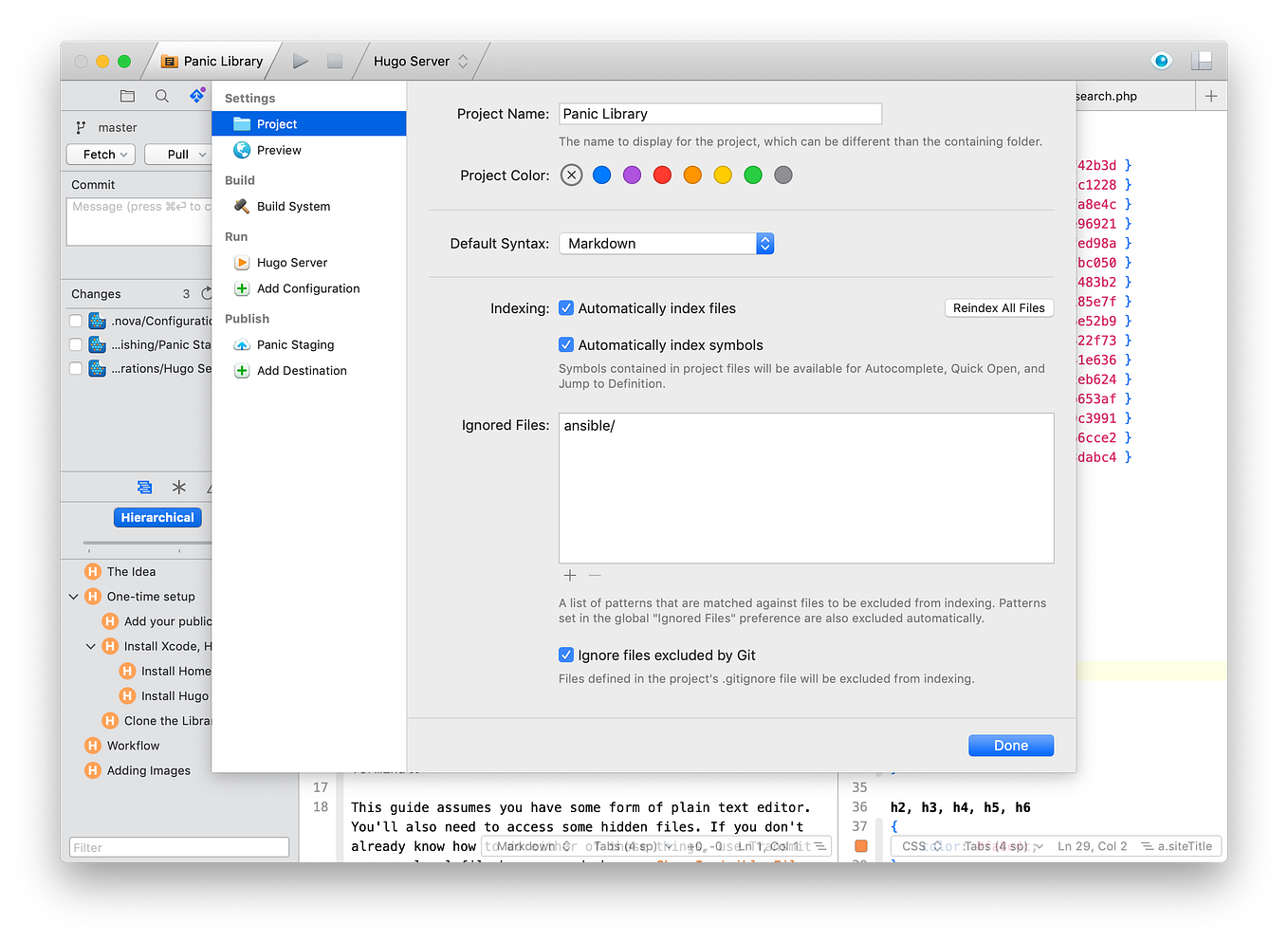1288x942 pixels.
Task: Open Preview settings
Action: (277, 150)
